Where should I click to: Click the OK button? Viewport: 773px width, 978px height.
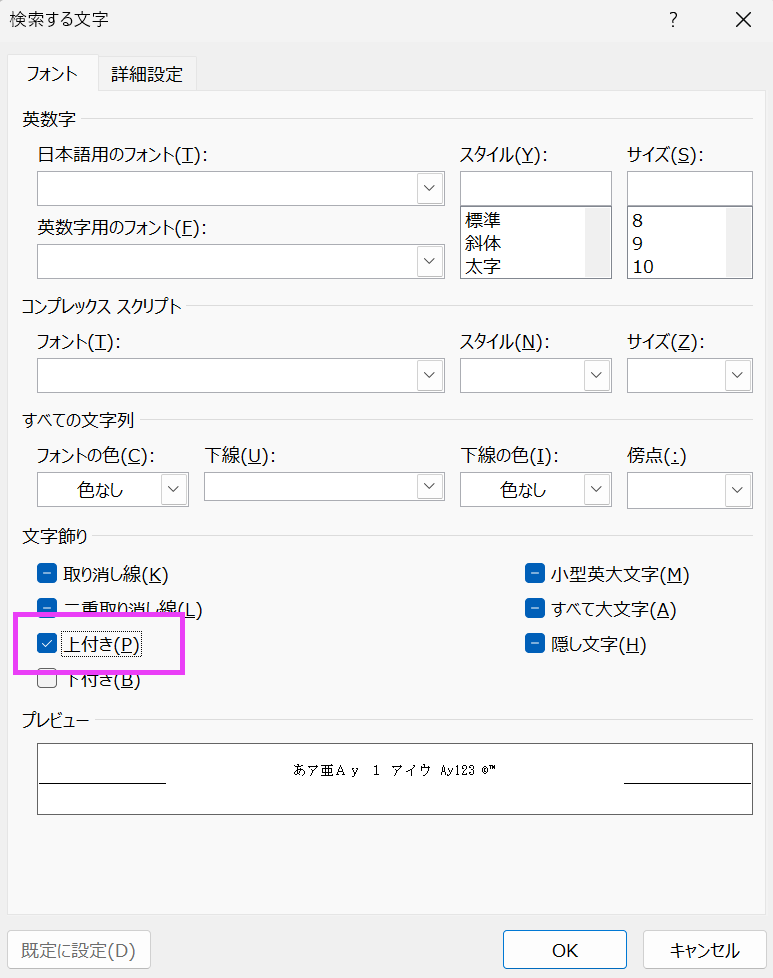pos(564,950)
